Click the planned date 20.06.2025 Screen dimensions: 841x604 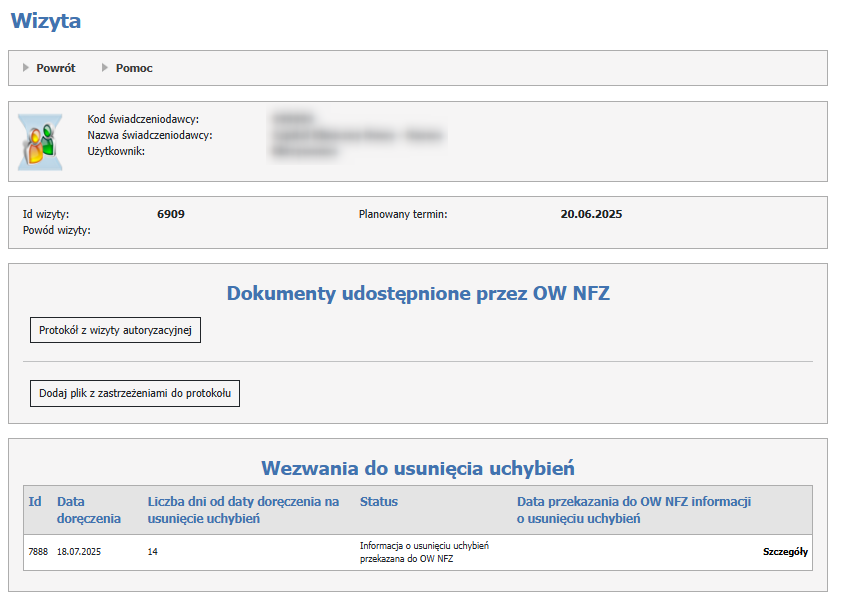[591, 214]
